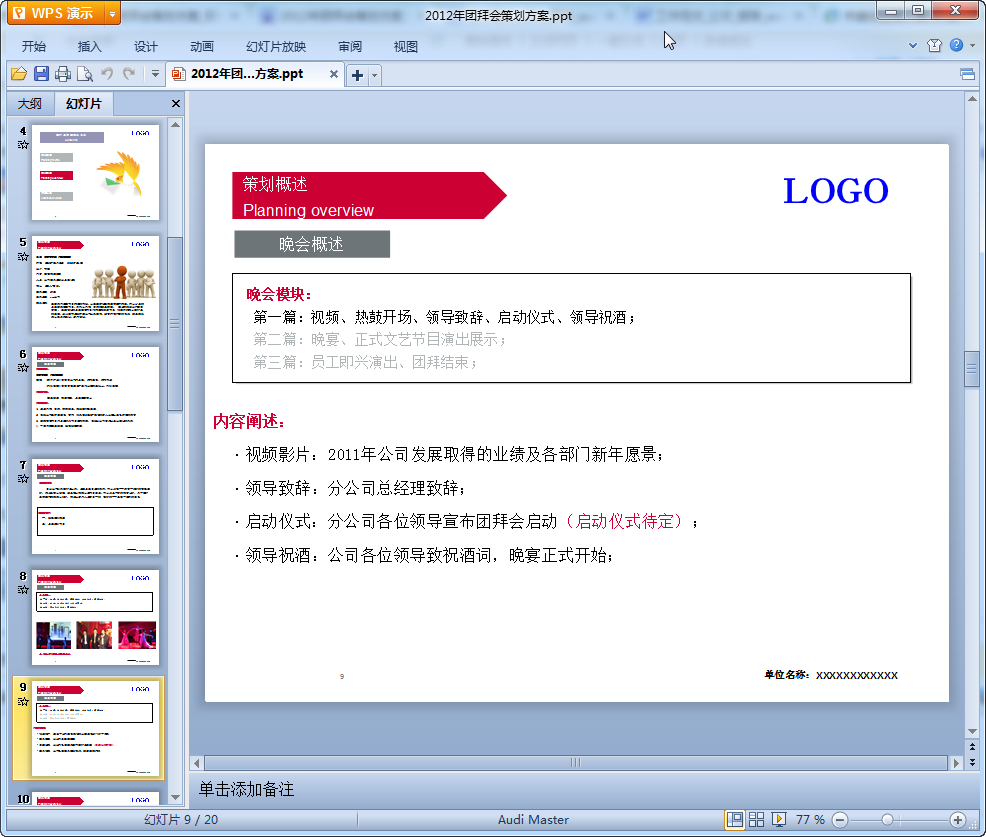Expand the WPS 演示 menu dropdown arrow
The image size is (986, 837).
[x=113, y=13]
